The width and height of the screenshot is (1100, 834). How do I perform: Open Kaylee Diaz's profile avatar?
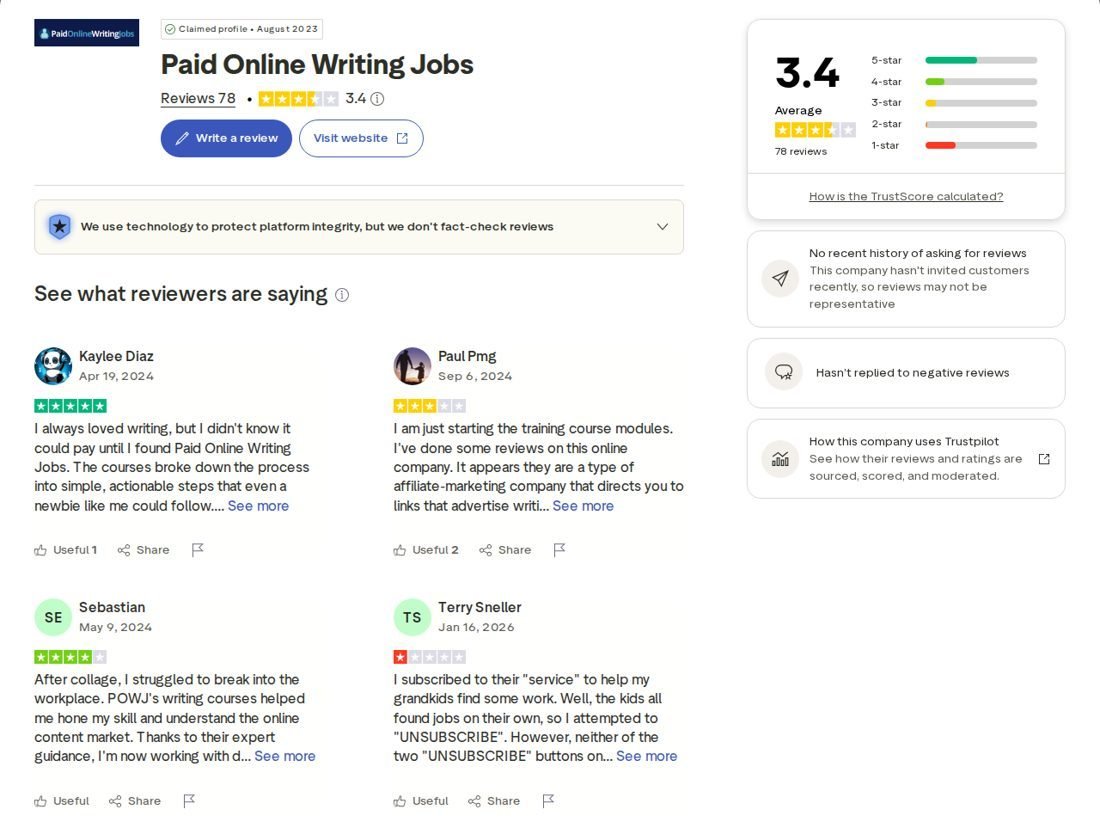point(53,366)
